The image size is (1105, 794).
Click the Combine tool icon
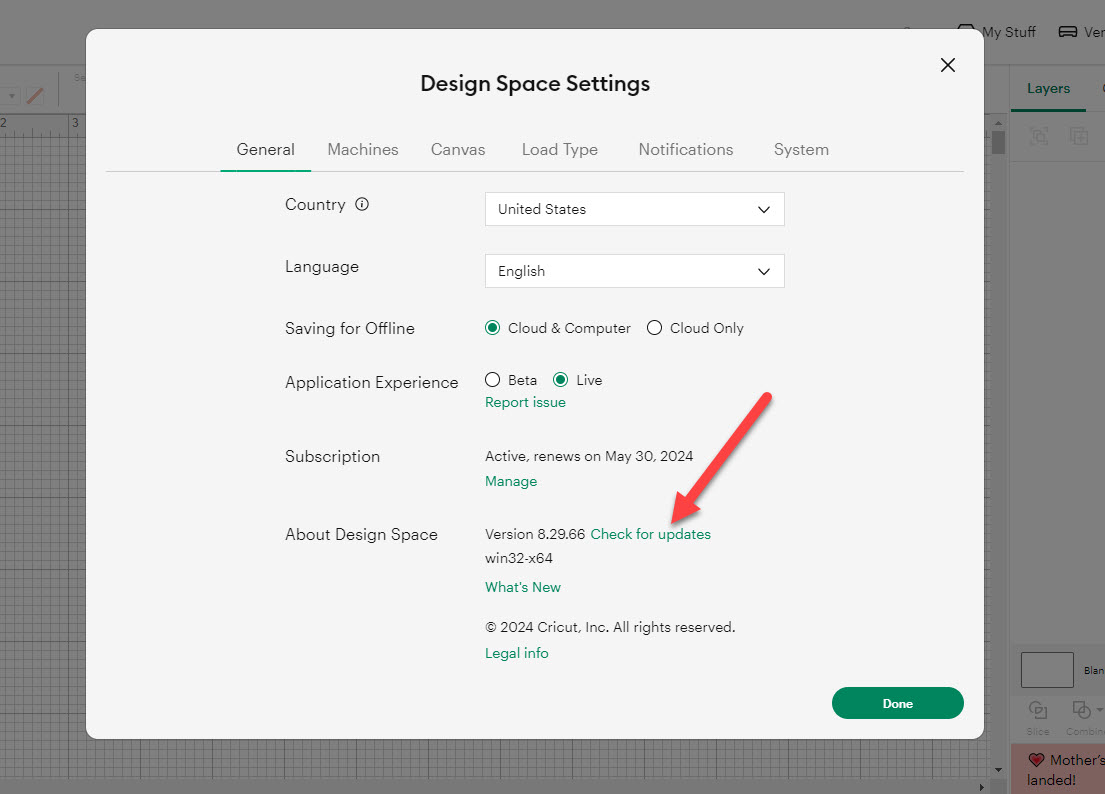pyautogui.click(x=1080, y=710)
